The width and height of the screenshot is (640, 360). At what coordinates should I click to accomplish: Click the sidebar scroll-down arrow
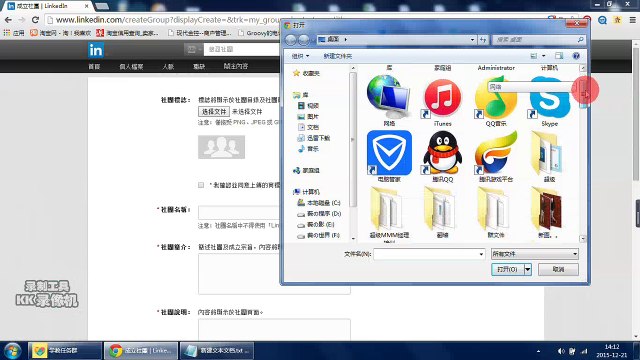click(353, 239)
